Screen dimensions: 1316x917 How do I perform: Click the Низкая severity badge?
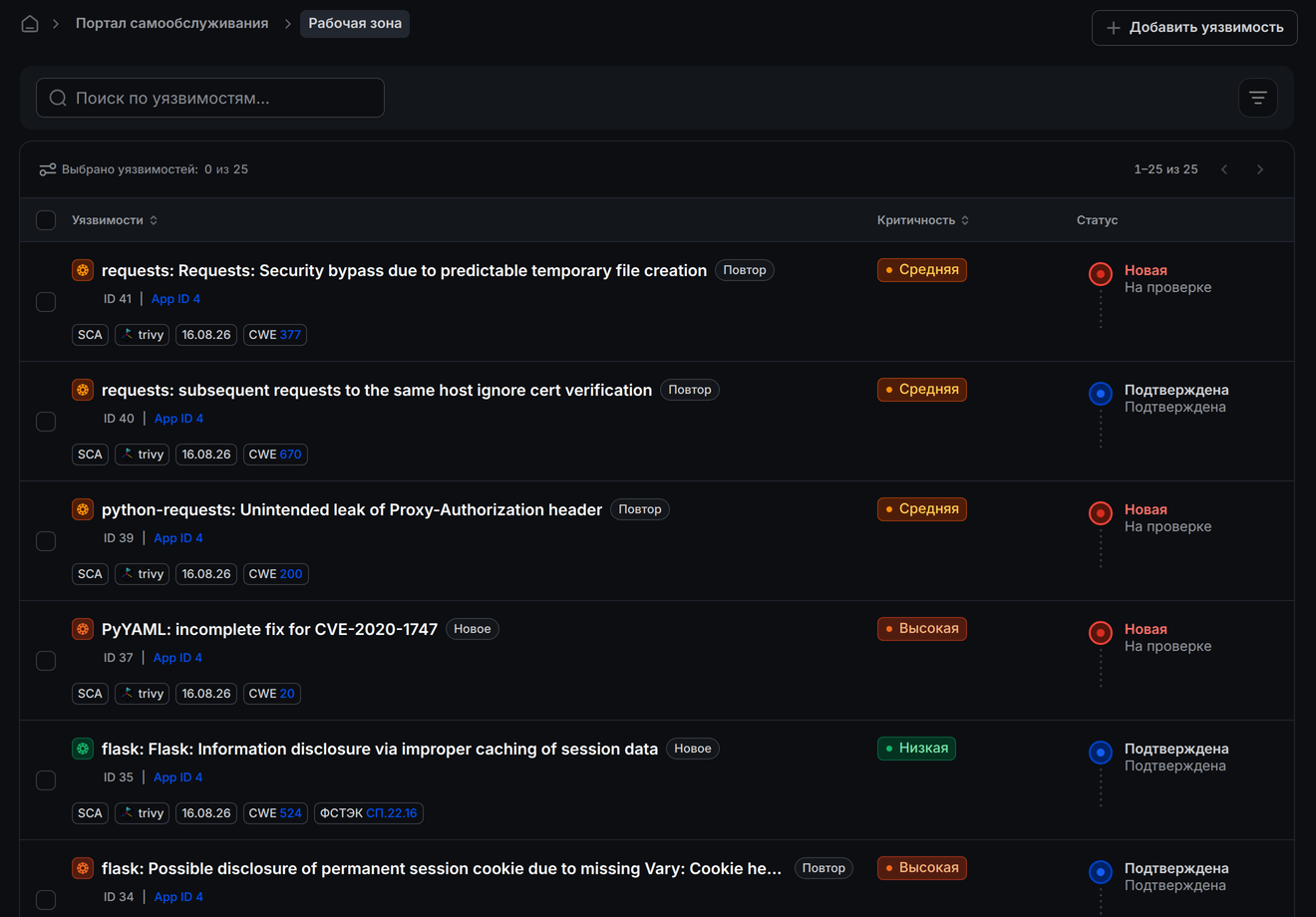point(916,749)
